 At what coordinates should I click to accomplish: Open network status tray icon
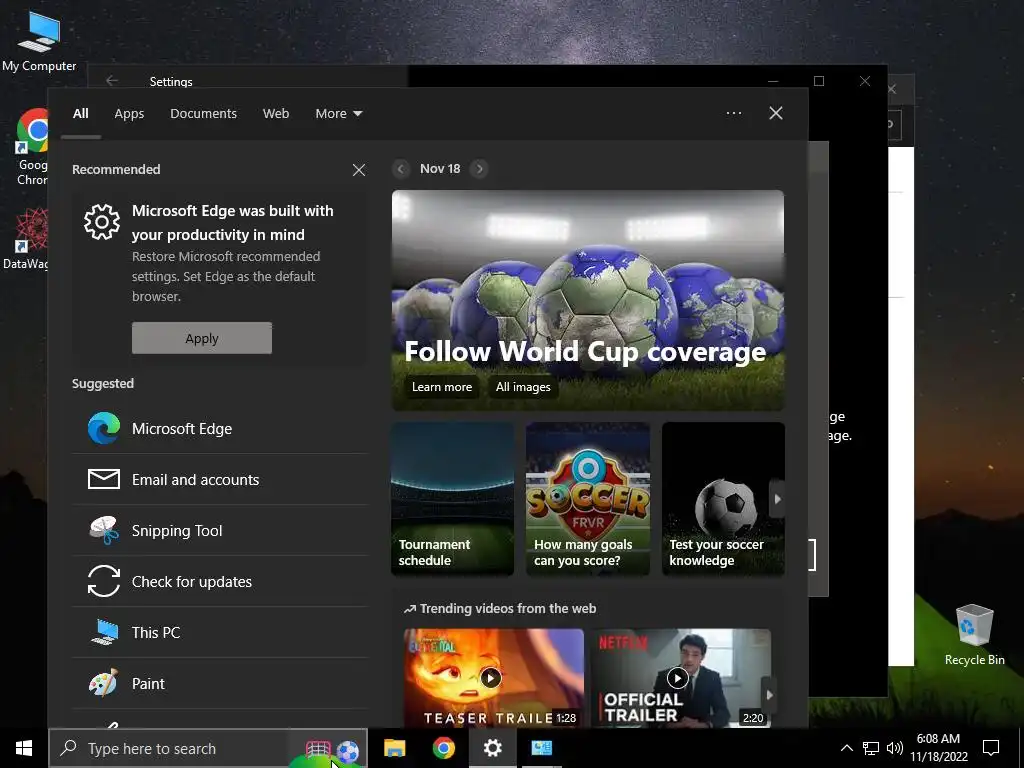click(871, 748)
